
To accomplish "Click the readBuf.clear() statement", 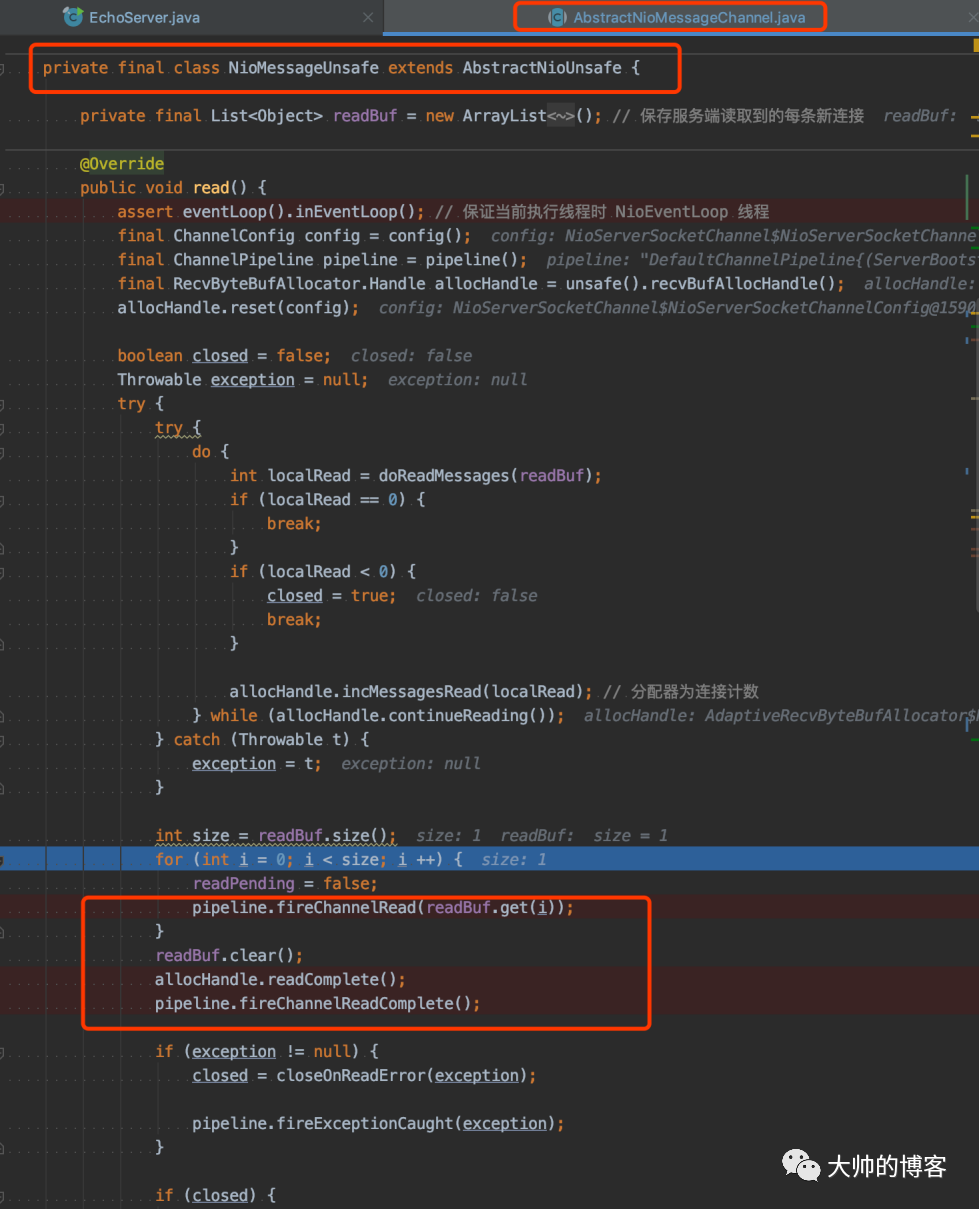I will tap(229, 956).
